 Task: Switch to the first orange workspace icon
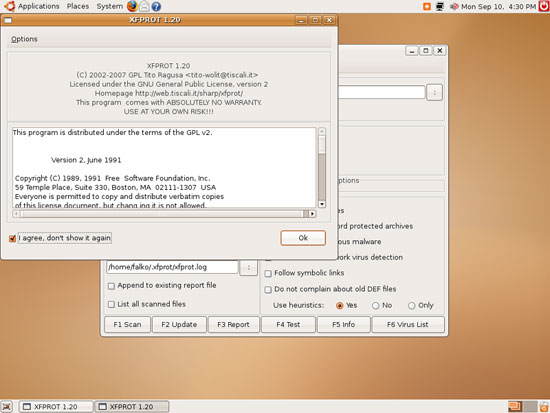click(x=515, y=407)
